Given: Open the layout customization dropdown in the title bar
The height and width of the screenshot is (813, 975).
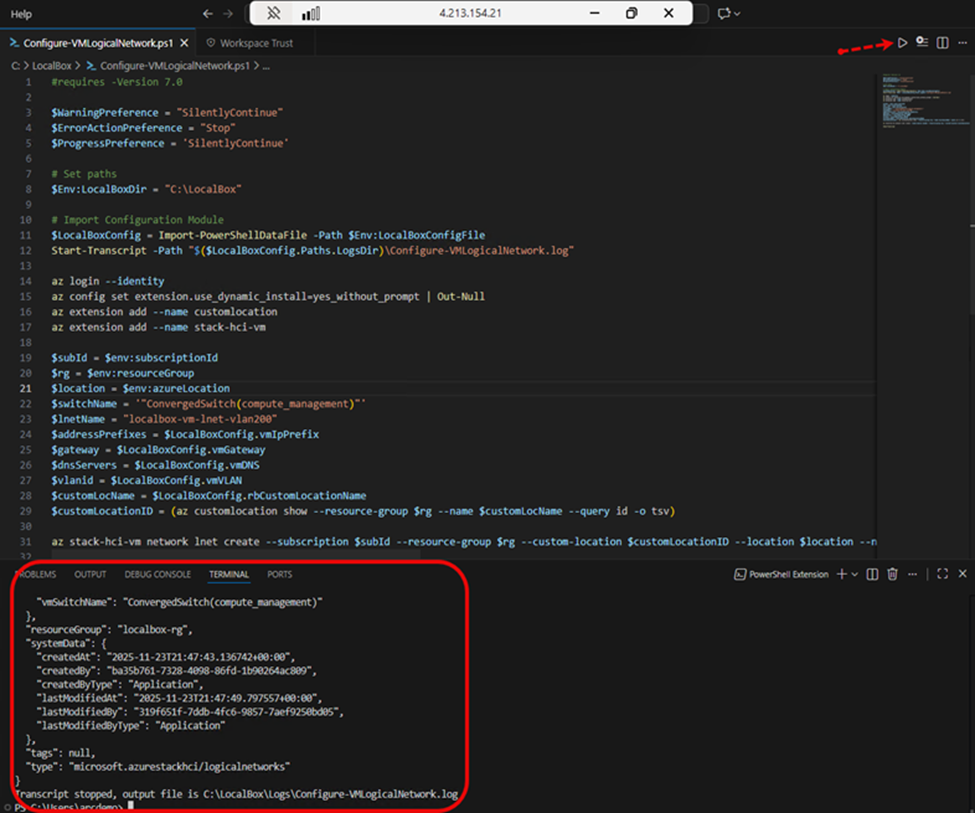Looking at the screenshot, I should [728, 13].
